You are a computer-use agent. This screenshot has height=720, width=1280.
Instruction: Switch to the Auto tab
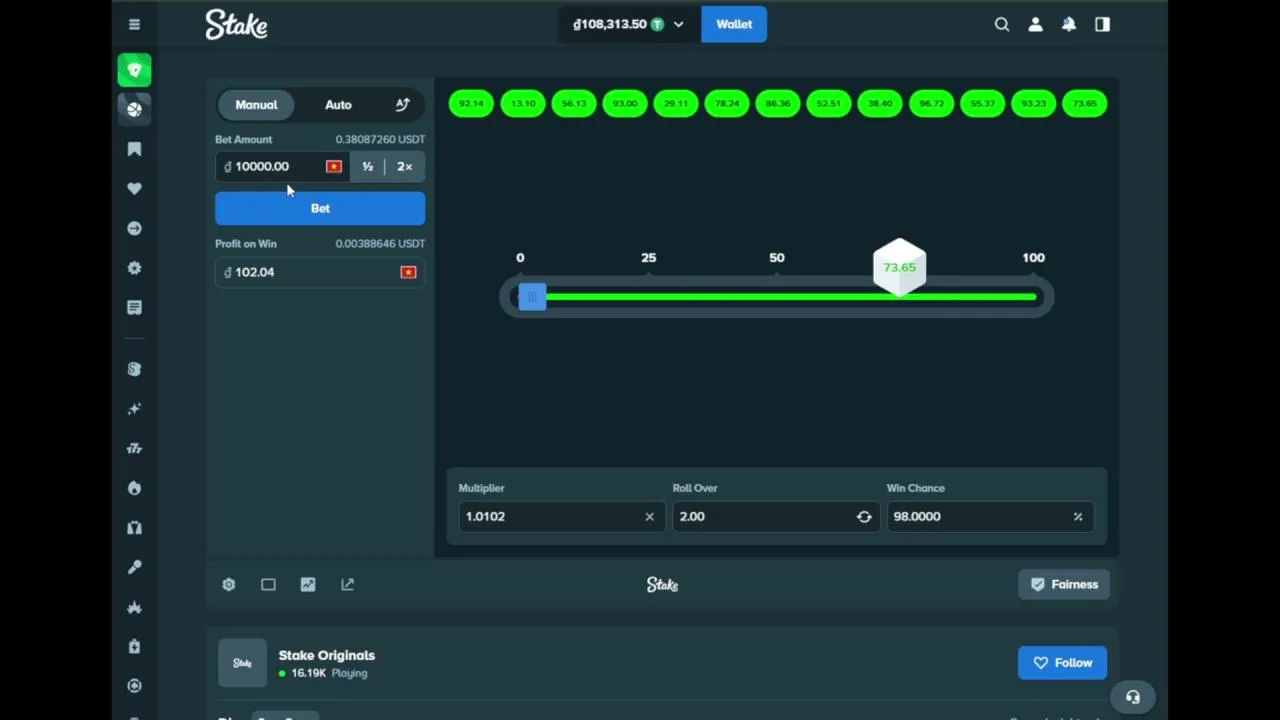pos(338,104)
